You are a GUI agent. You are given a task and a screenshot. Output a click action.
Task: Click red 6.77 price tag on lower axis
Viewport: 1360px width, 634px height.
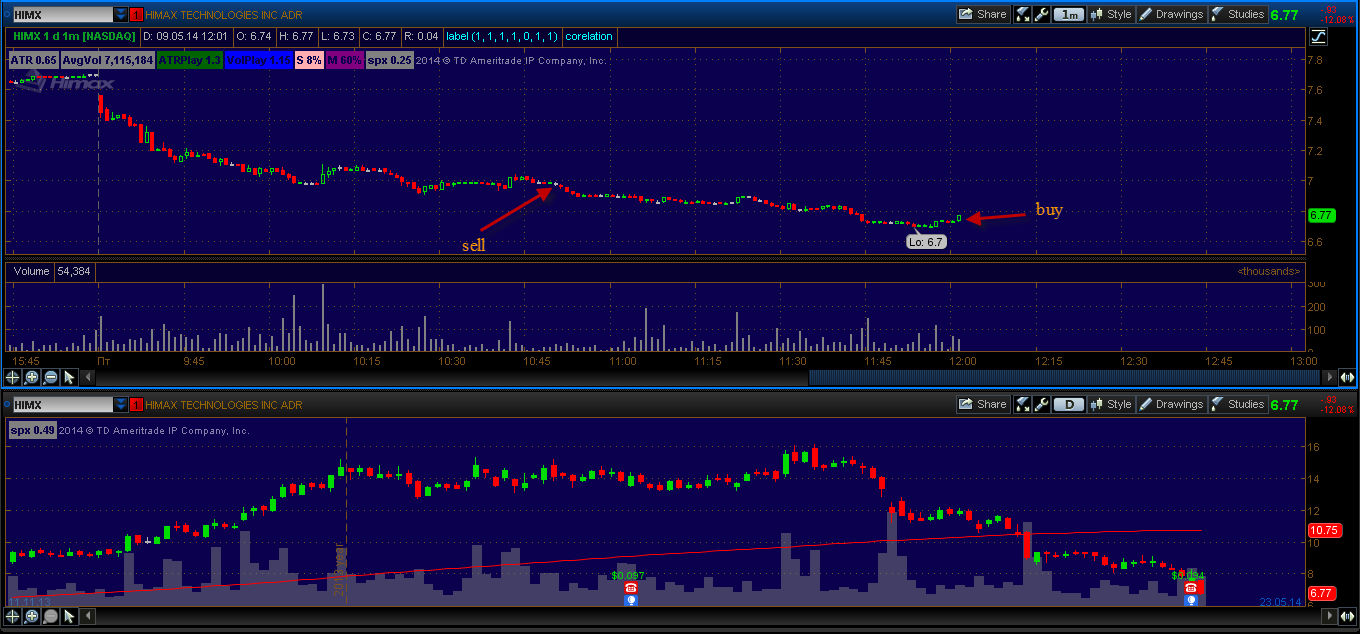coord(1320,592)
